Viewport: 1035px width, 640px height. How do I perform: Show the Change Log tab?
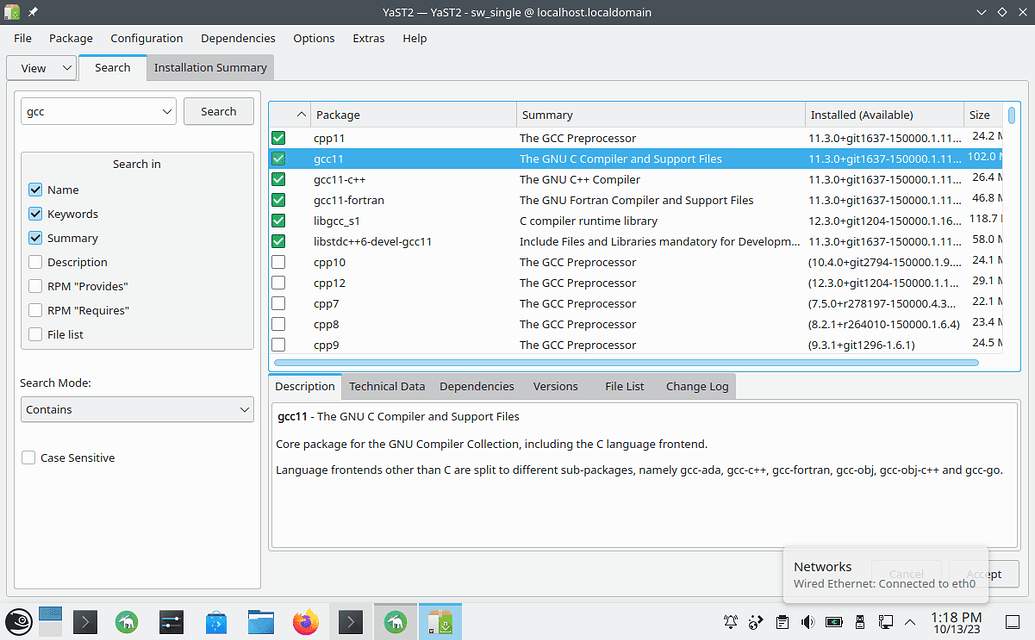point(697,387)
